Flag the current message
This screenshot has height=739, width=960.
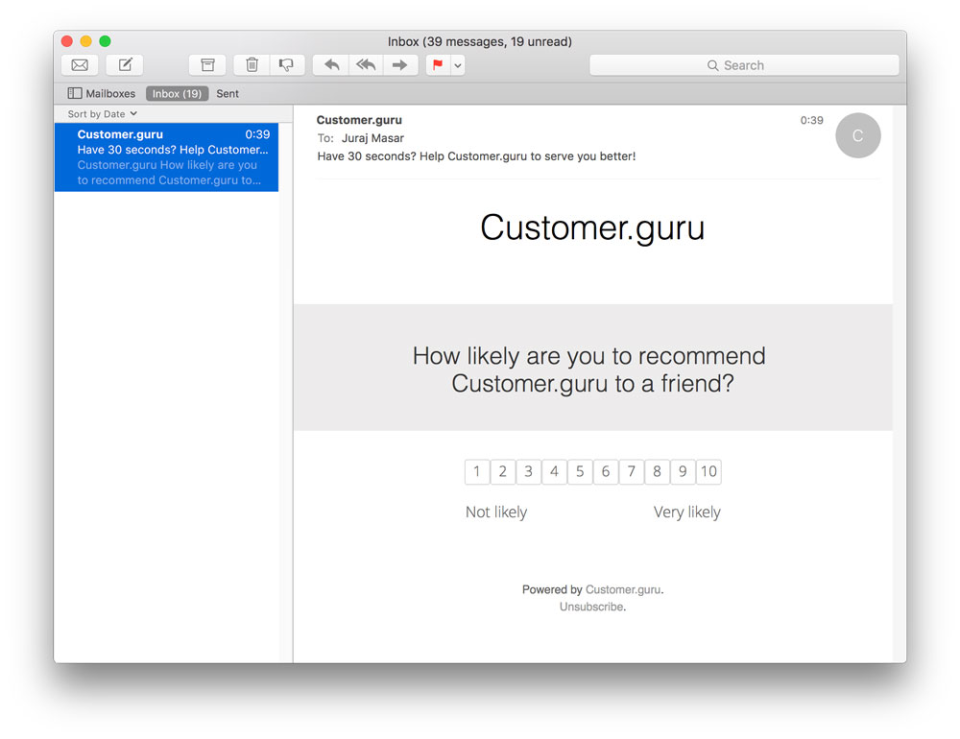[x=438, y=64]
